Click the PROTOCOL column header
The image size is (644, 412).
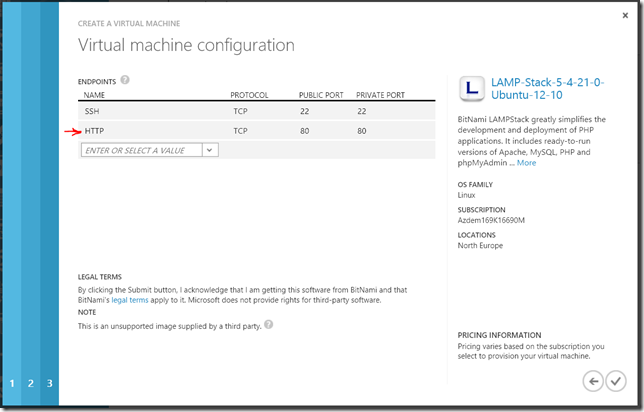pyautogui.click(x=249, y=95)
